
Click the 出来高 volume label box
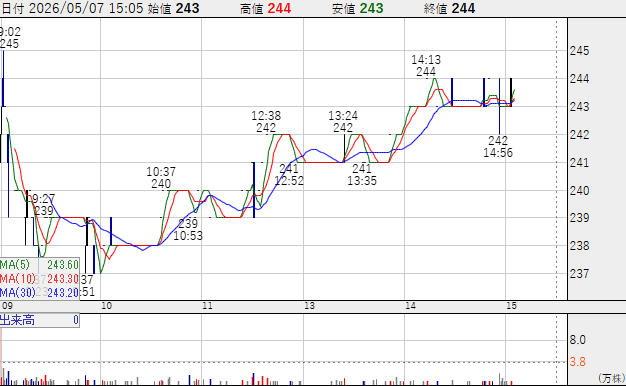tap(40, 320)
